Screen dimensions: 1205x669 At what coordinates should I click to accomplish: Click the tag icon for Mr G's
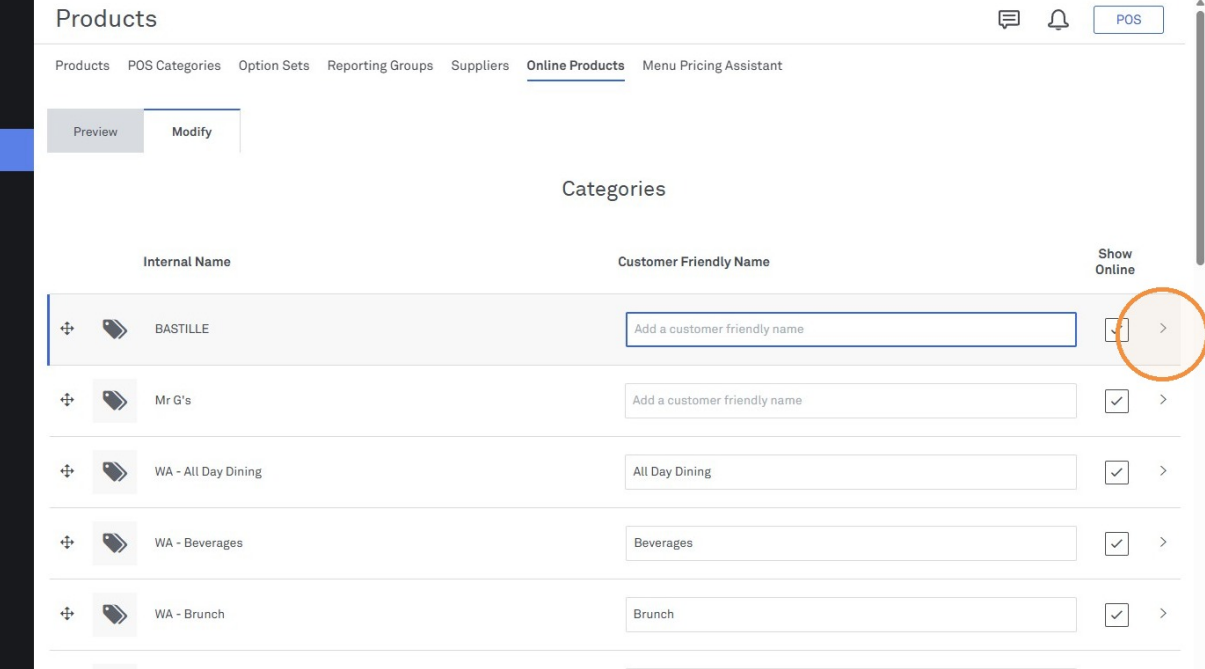115,400
